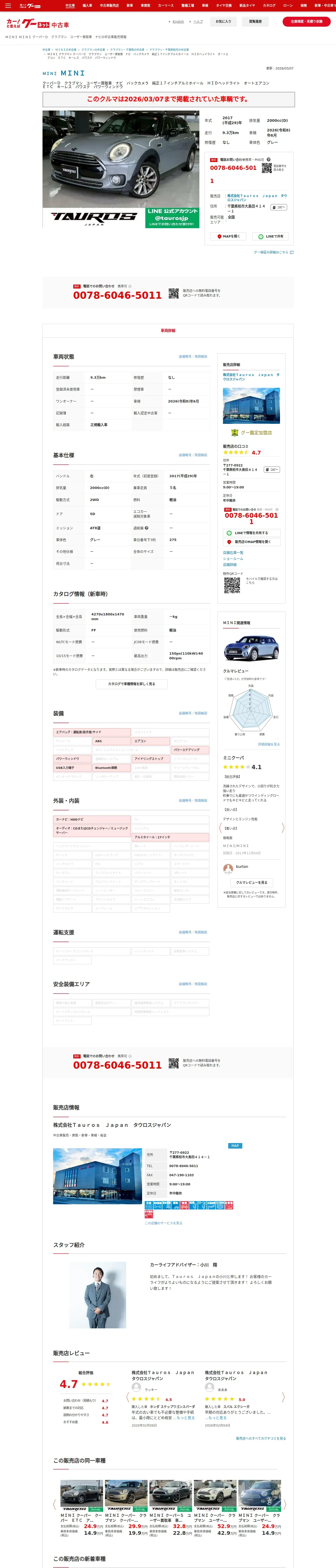Open the 車検 item in top navigation
The image size is (336, 1568).
coord(205,5)
